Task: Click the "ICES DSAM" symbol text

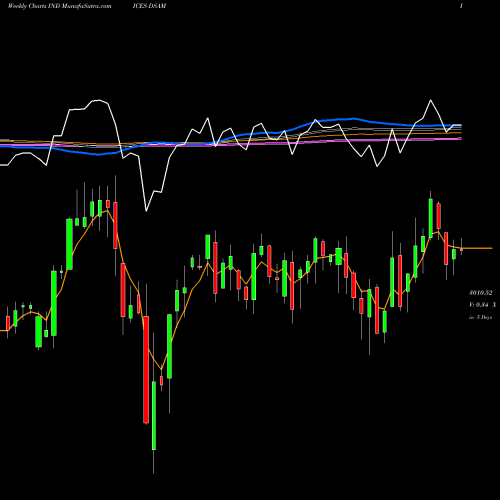Action: (149, 6)
